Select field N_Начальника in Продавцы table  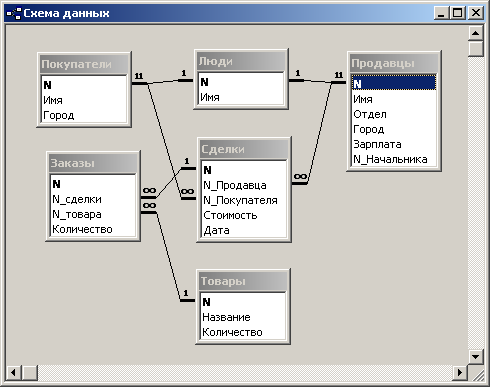394,159
